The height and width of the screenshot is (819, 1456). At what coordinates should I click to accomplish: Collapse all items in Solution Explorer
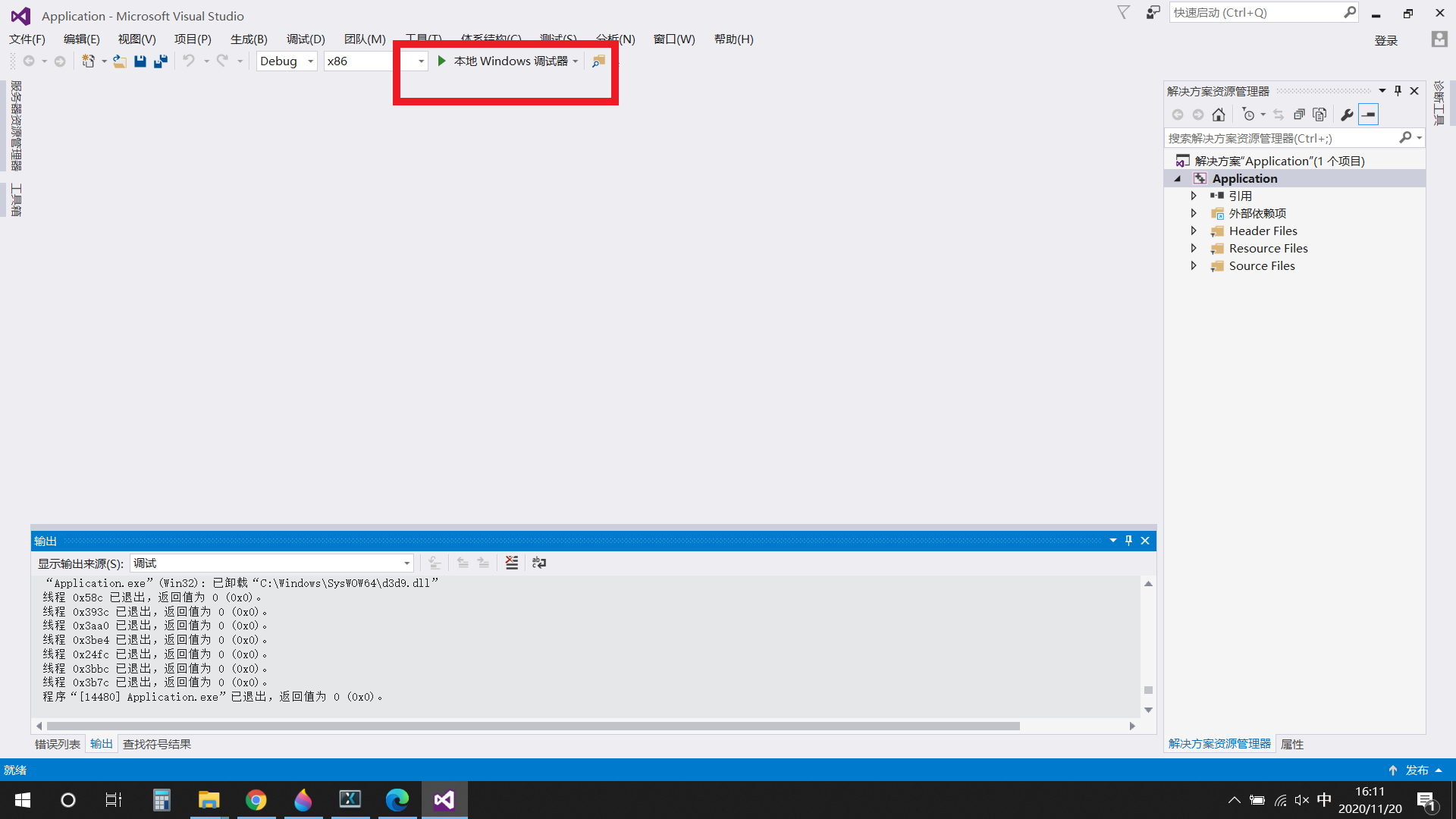pyautogui.click(x=1299, y=115)
